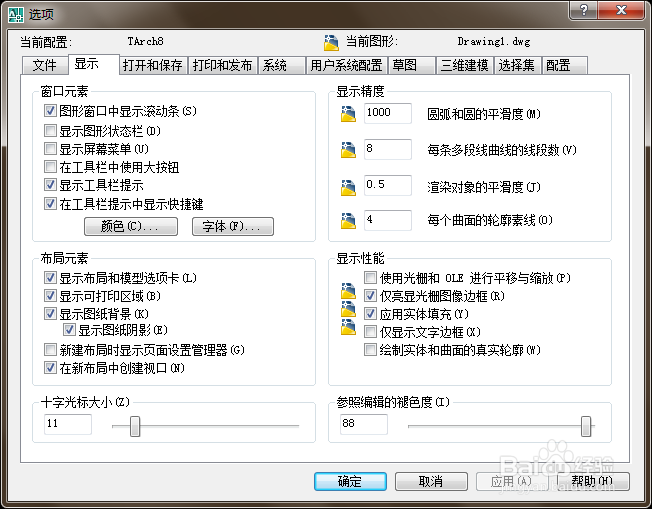
Task: Click the 帮助(H) button
Action: 593,482
